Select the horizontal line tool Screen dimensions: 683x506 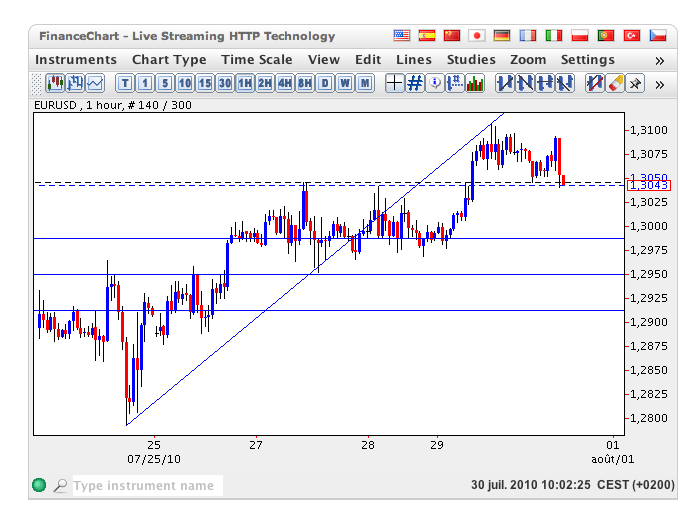pyautogui.click(x=545, y=83)
